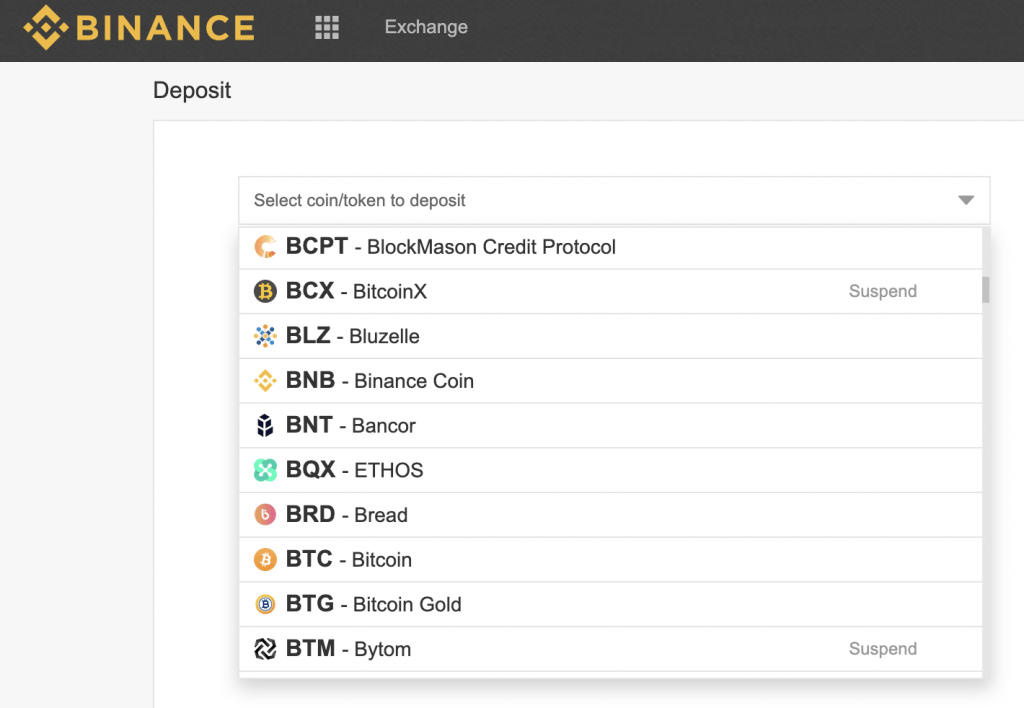Image resolution: width=1024 pixels, height=708 pixels.
Task: Click the BNB Binance Coin icon
Action: pos(265,381)
